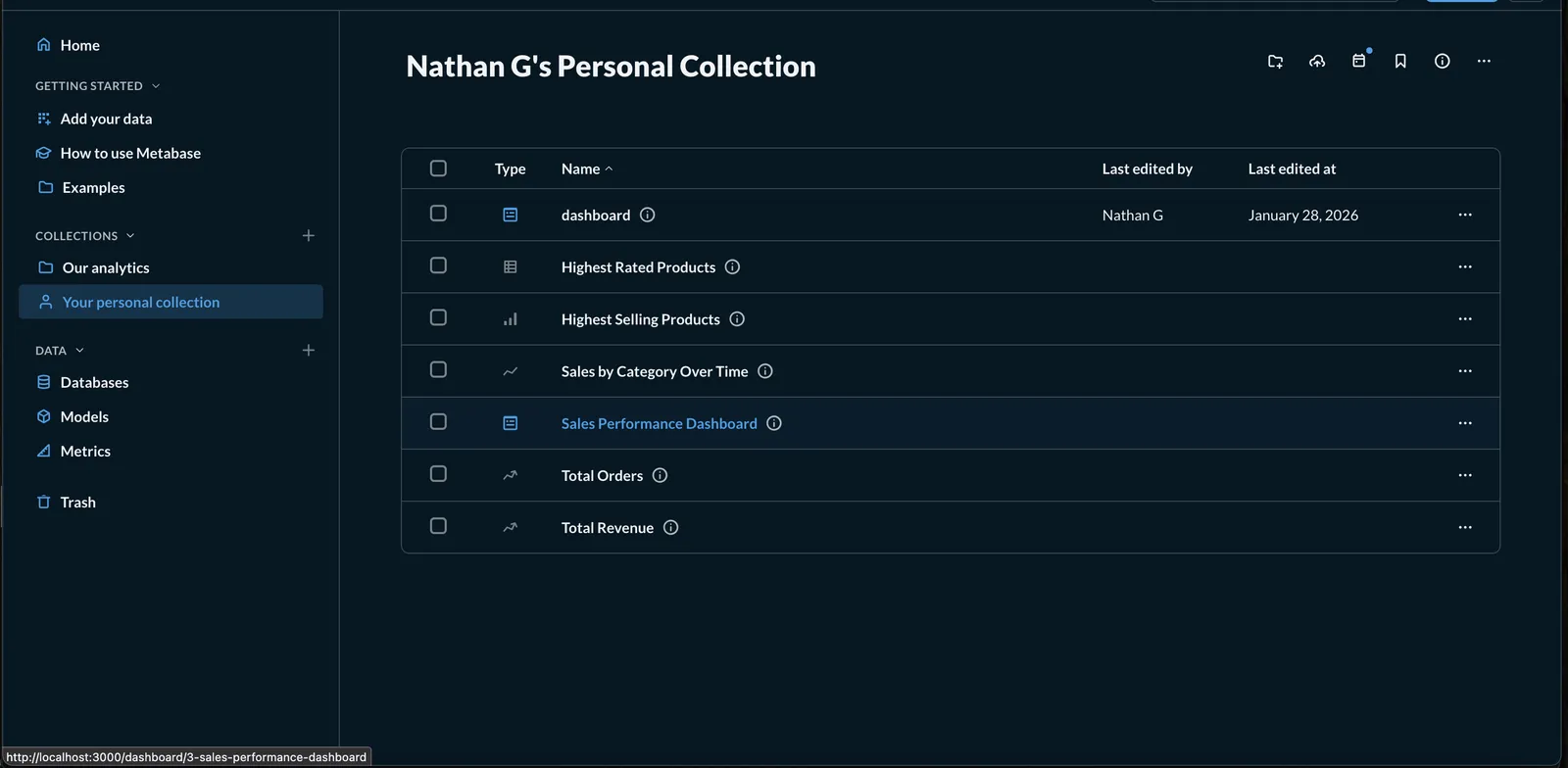The height and width of the screenshot is (768, 1568).
Task: Collapse the Collections sidebar section
Action: (x=130, y=236)
